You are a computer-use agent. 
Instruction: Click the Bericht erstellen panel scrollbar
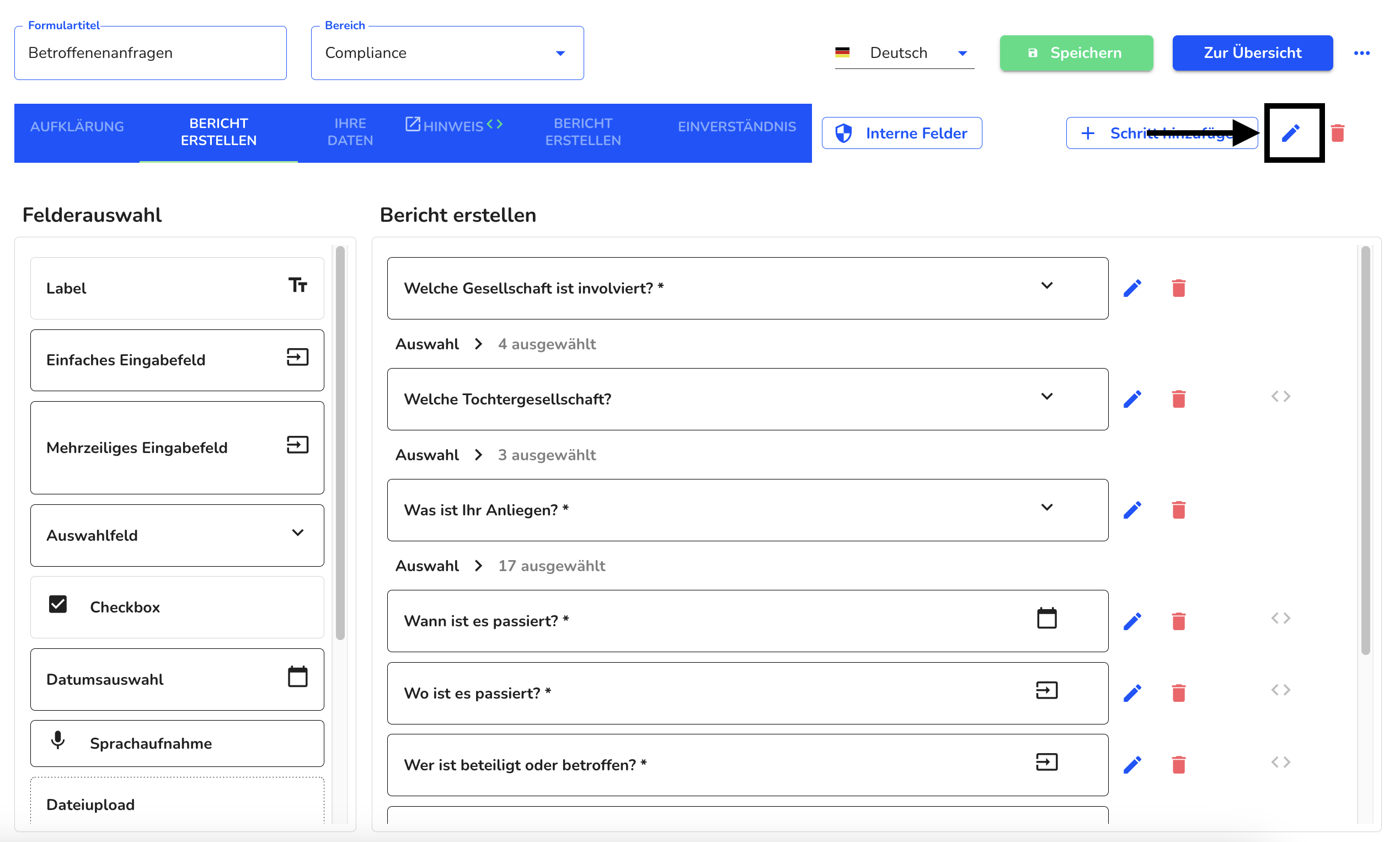click(x=1365, y=450)
